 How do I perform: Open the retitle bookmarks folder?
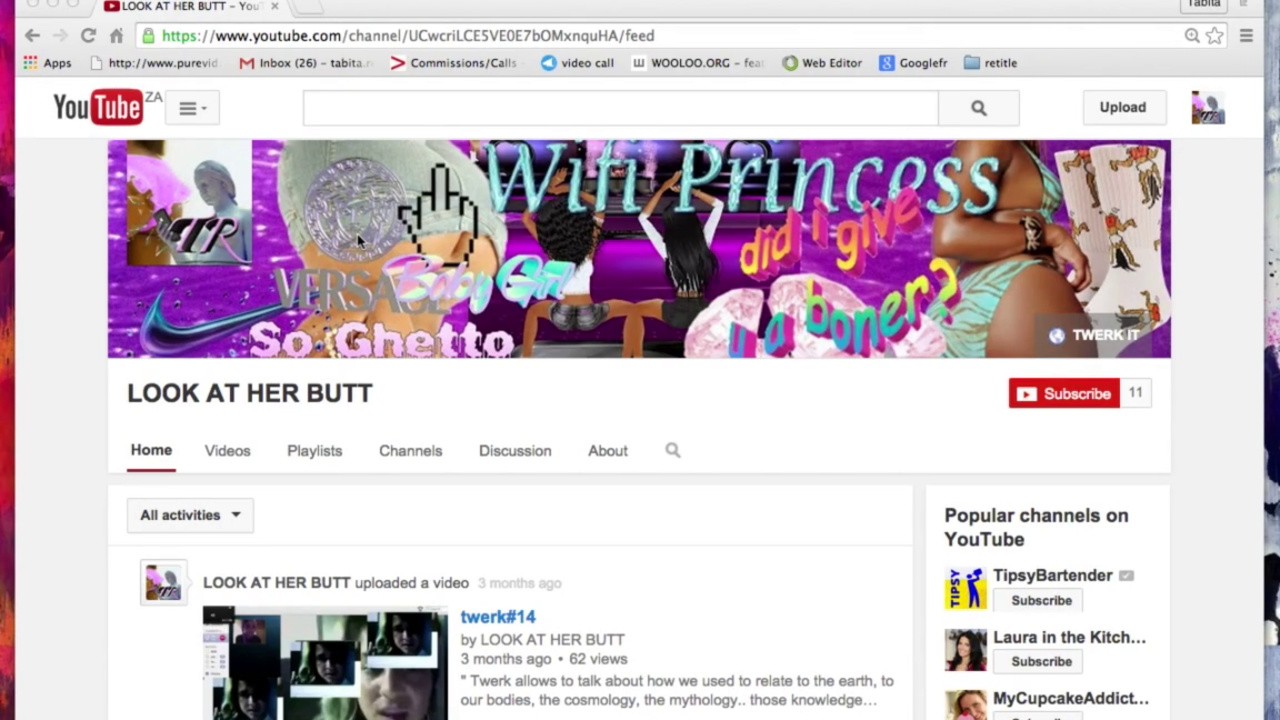990,63
